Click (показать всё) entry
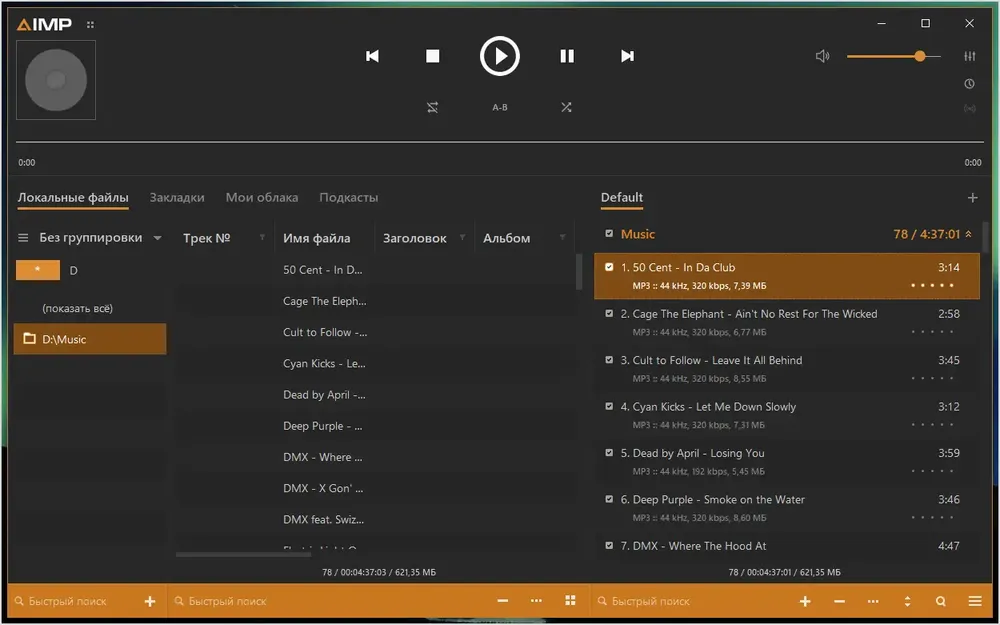 coord(77,308)
